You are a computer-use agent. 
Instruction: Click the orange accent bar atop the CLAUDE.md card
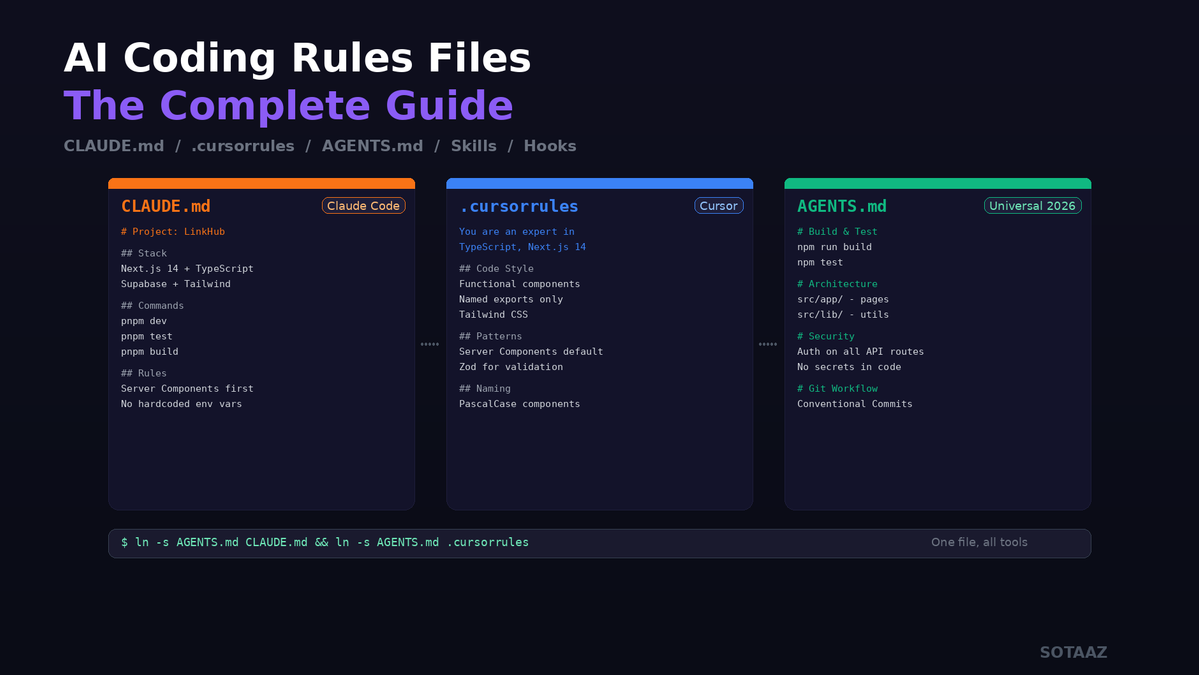point(261,182)
